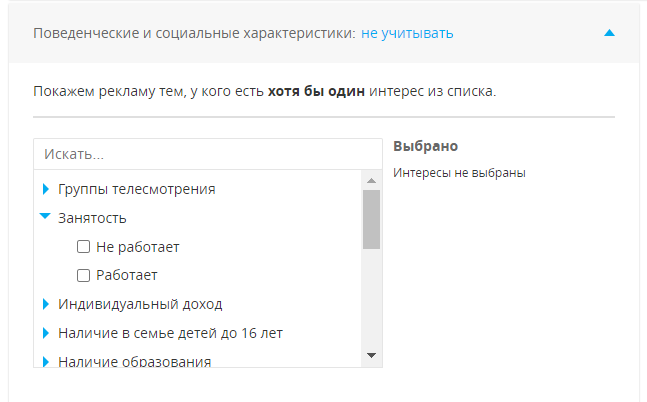Click the Поведенческие и социальные характеристики header

pos(194,33)
